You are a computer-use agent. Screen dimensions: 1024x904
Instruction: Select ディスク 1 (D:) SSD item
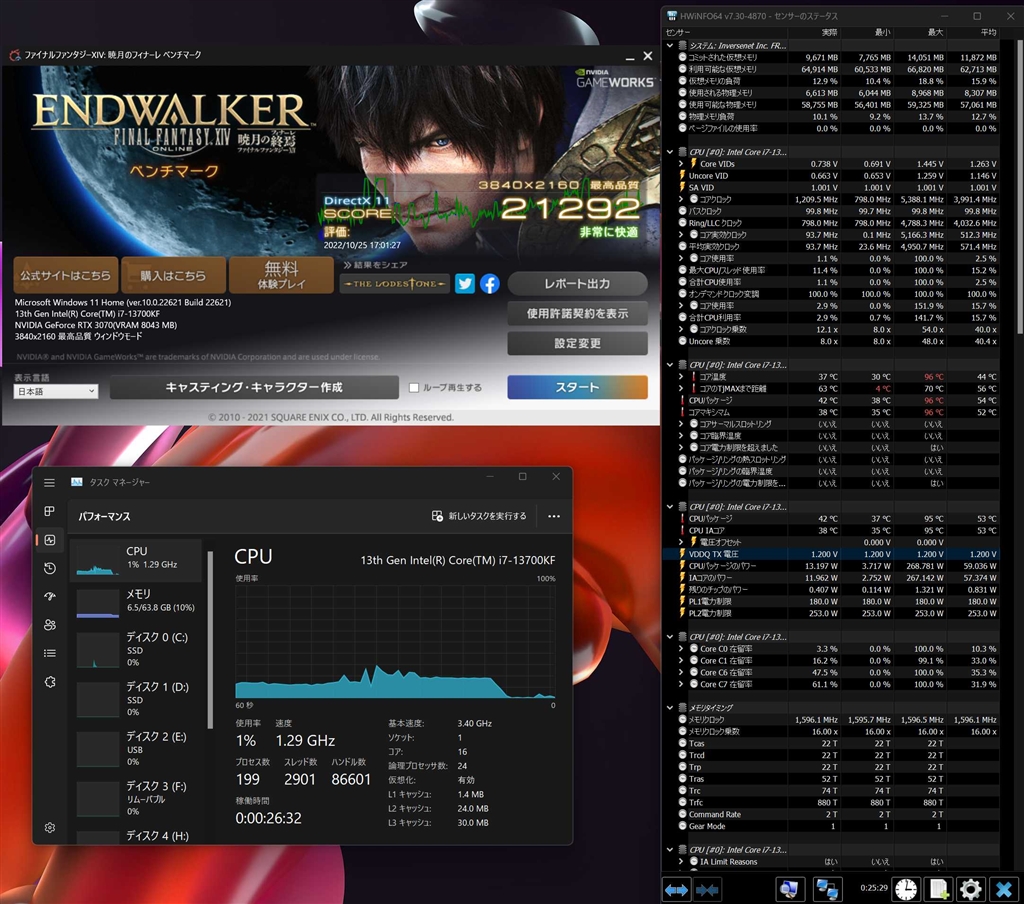click(x=136, y=699)
